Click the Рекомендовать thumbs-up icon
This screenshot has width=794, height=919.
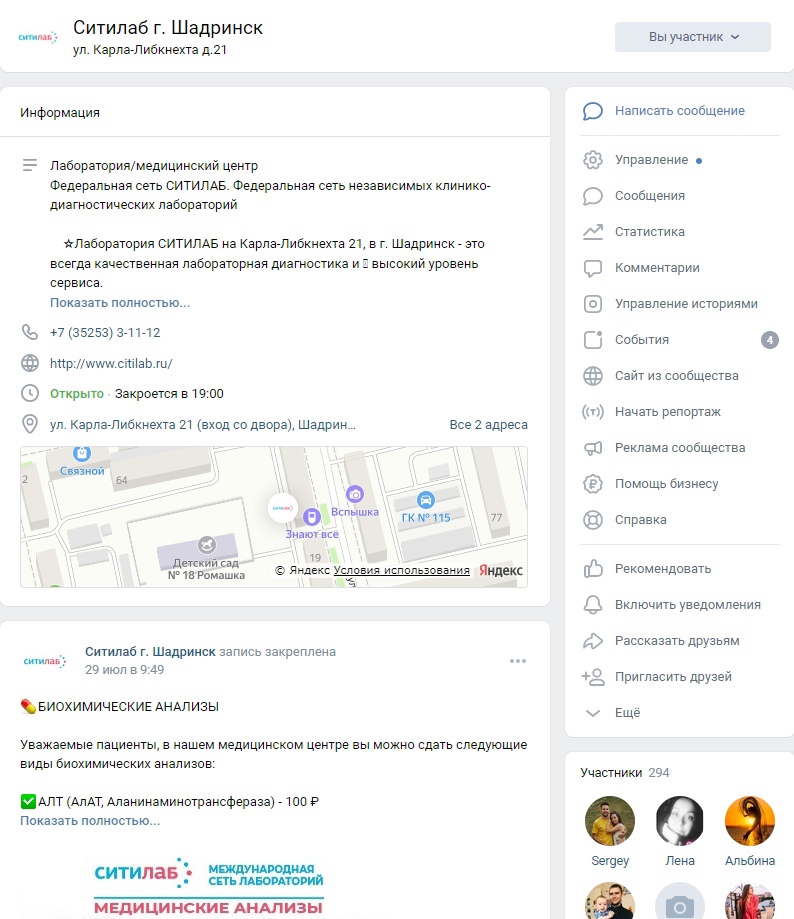pos(592,569)
